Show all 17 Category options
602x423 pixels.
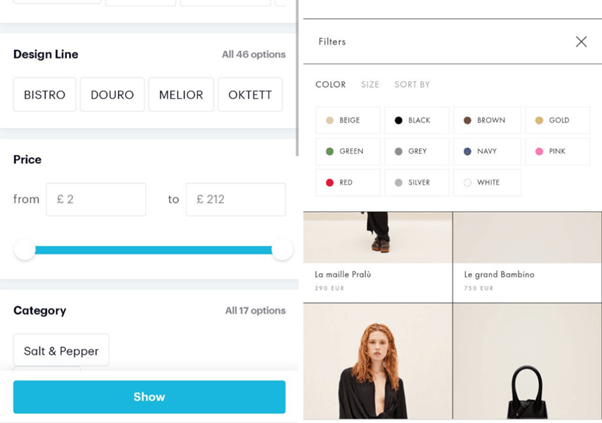tap(255, 311)
